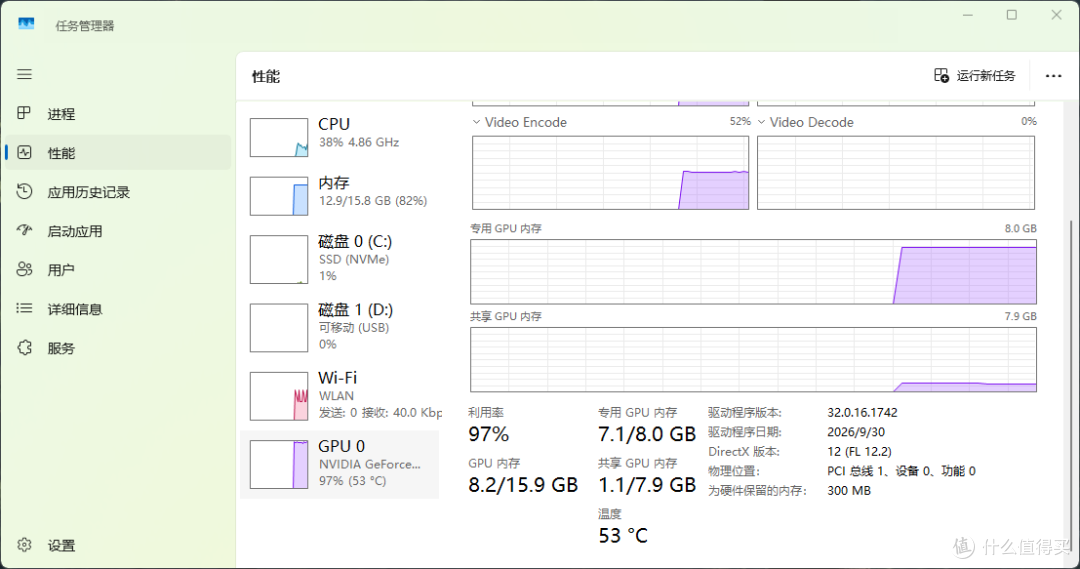Click 运行新任务 button
The height and width of the screenshot is (569, 1080).
(975, 76)
